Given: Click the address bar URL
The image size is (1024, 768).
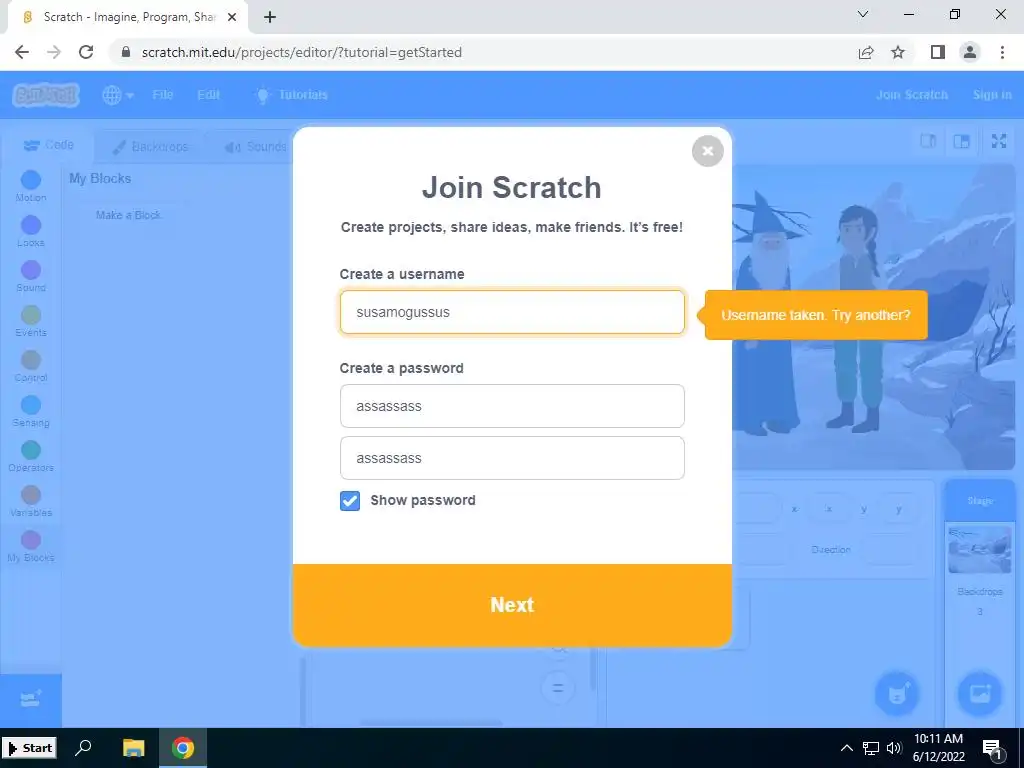Looking at the screenshot, I should point(302,52).
